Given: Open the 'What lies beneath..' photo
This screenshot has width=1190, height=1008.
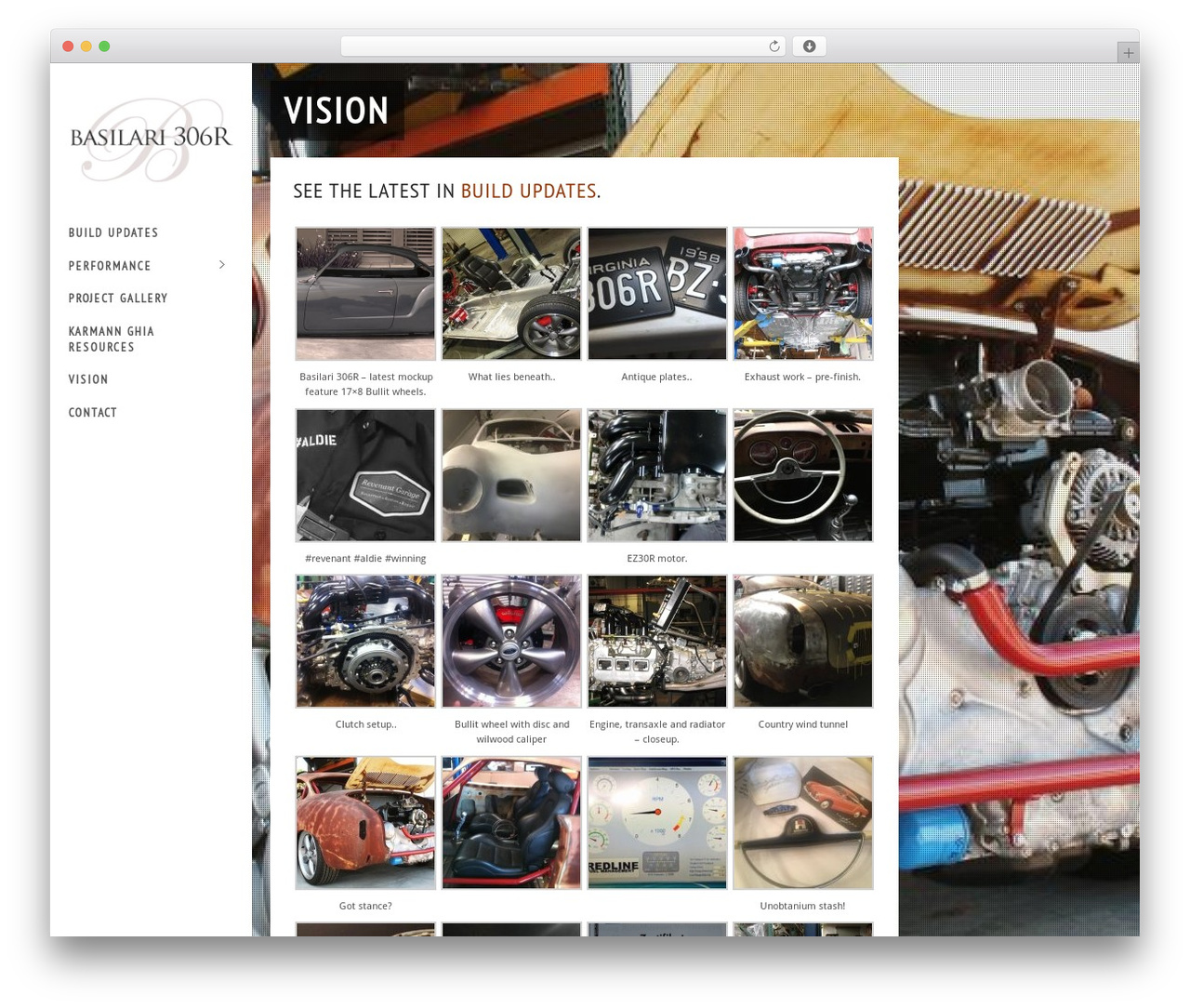Looking at the screenshot, I should pyautogui.click(x=511, y=294).
